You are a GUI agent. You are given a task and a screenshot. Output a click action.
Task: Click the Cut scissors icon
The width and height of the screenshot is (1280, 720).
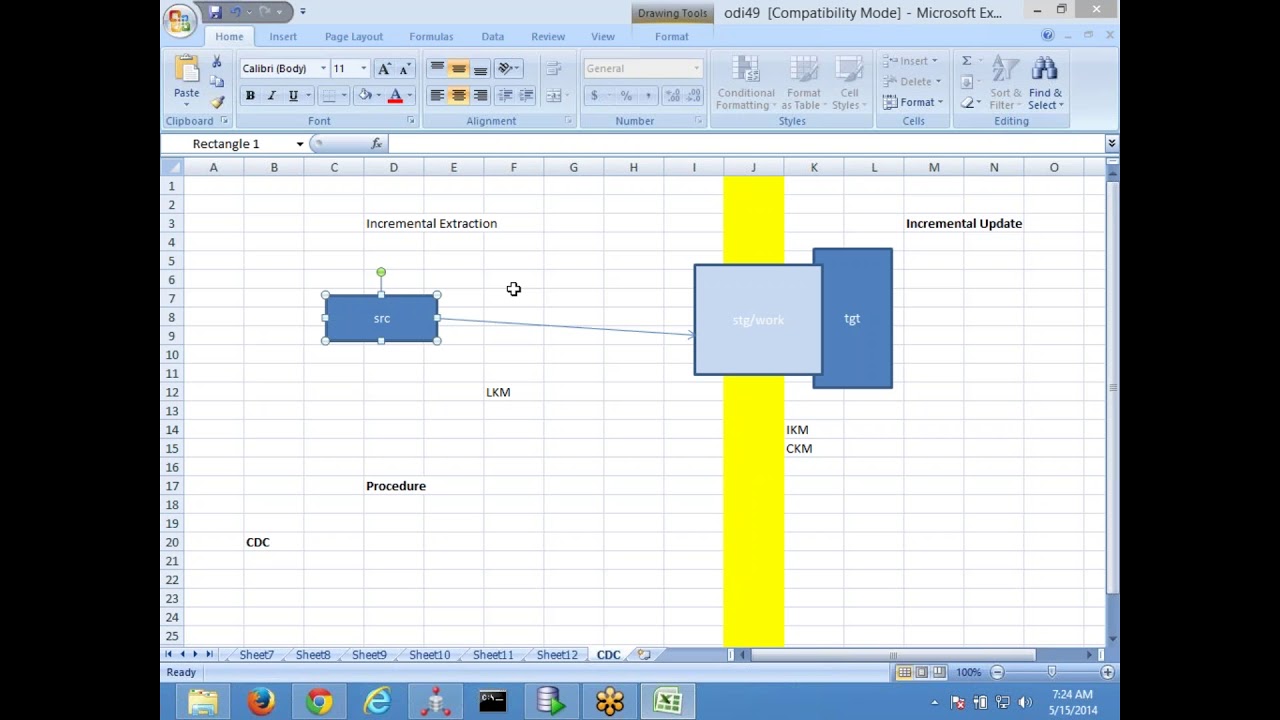[216, 62]
